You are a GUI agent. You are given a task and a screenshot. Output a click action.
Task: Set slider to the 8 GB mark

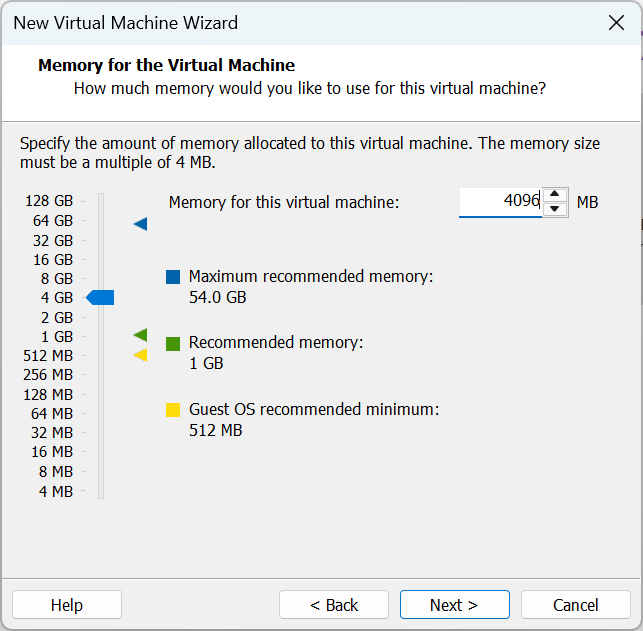click(101, 278)
